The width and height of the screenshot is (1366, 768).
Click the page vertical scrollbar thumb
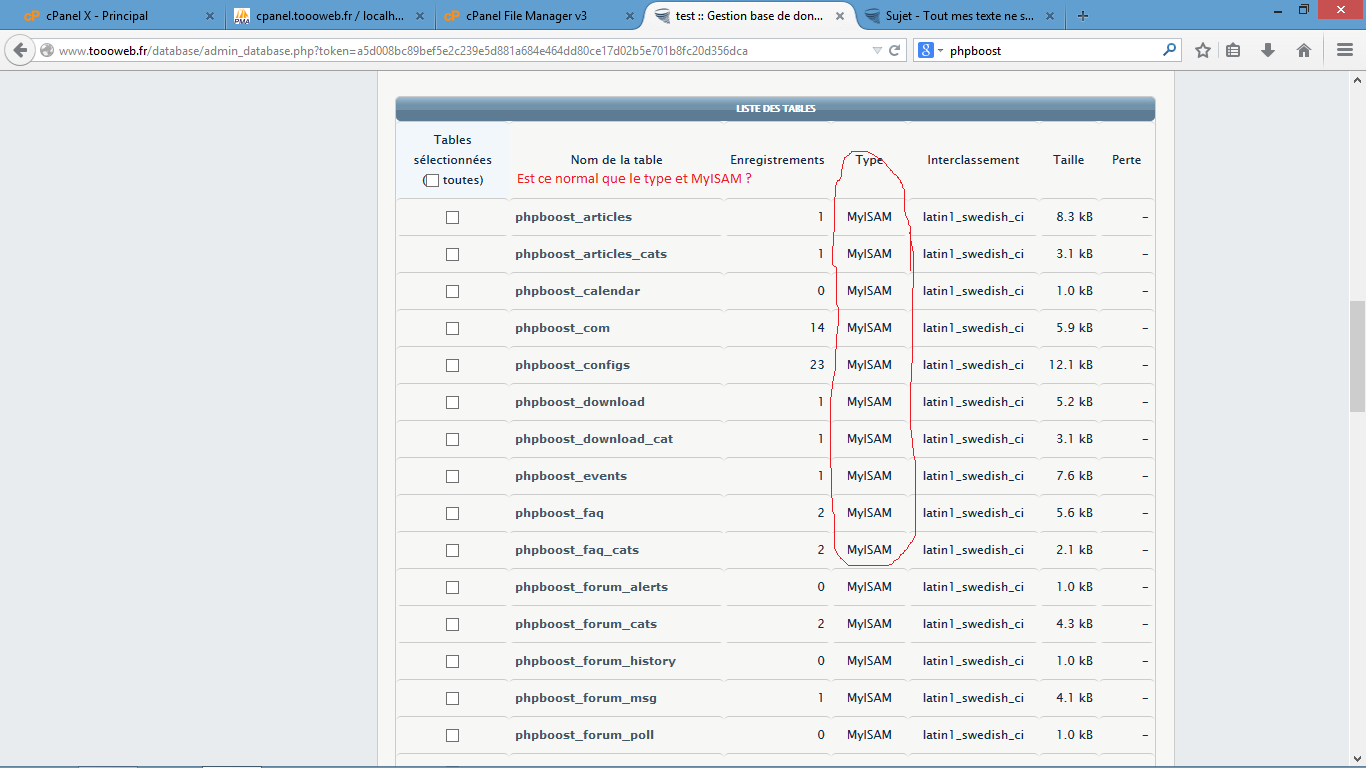(1357, 355)
